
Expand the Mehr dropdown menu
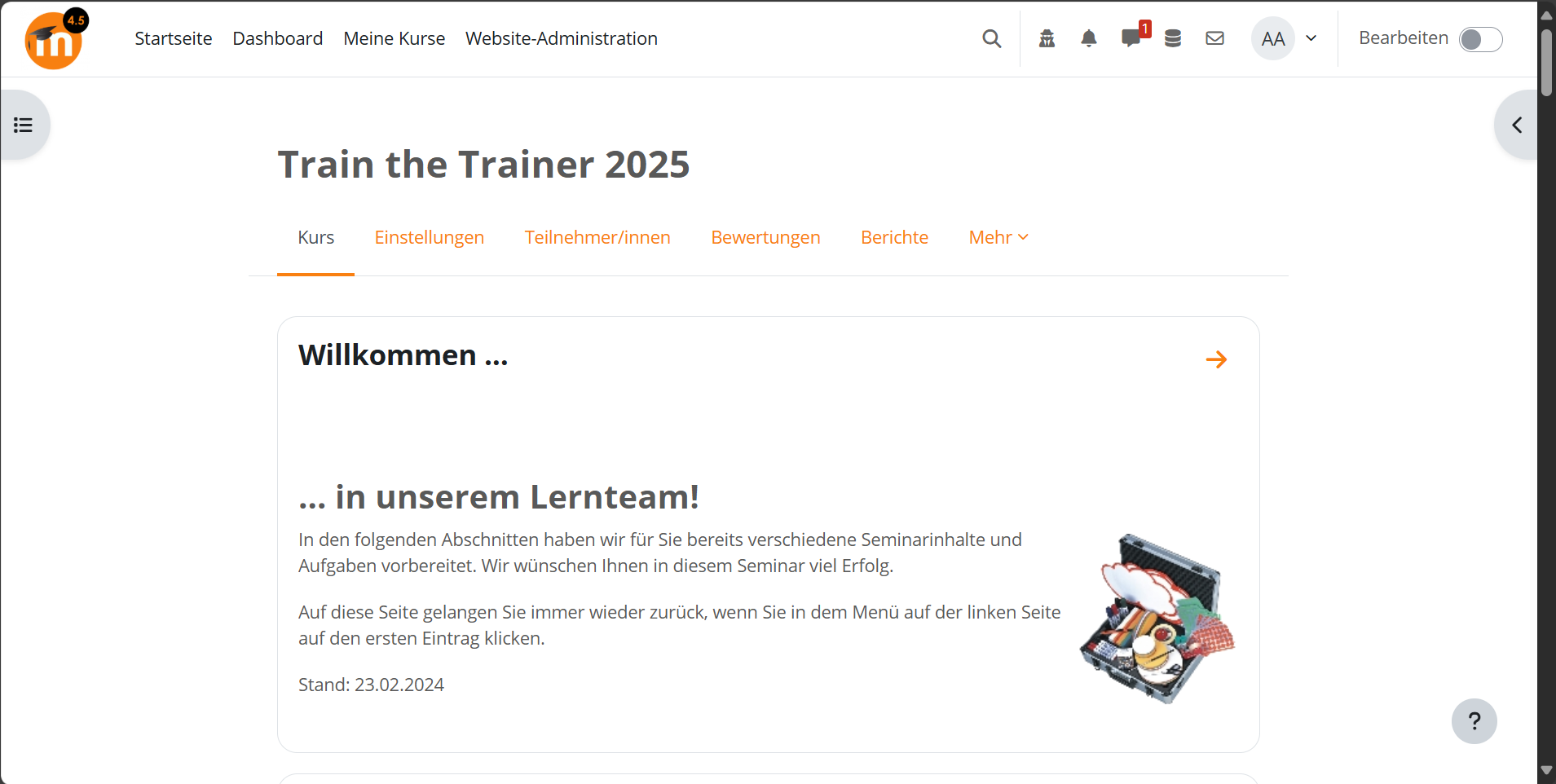coord(998,237)
